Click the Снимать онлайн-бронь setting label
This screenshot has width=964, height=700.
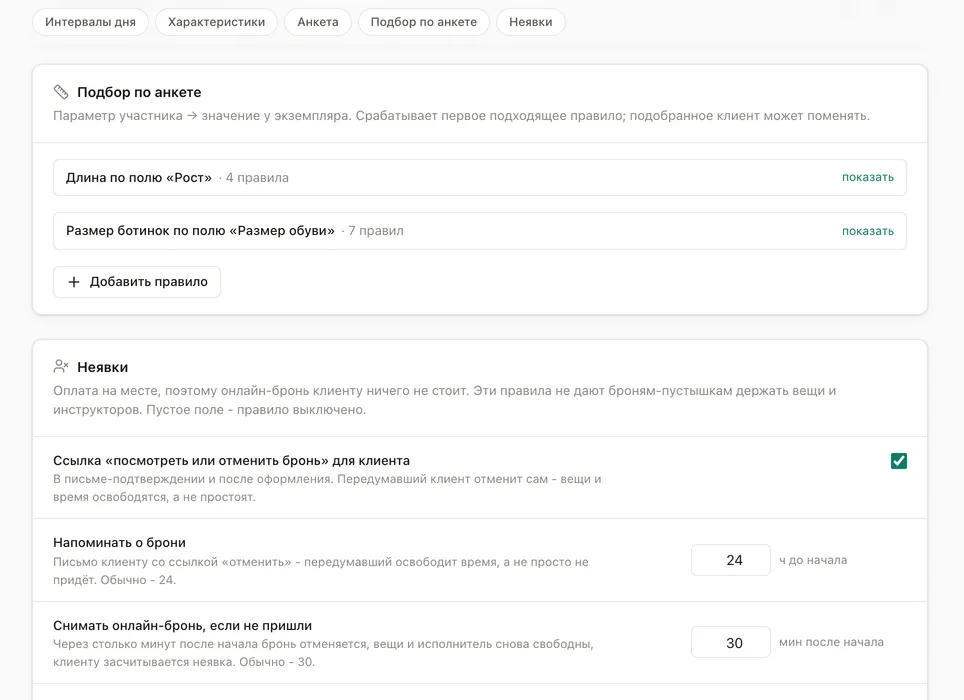pos(183,626)
